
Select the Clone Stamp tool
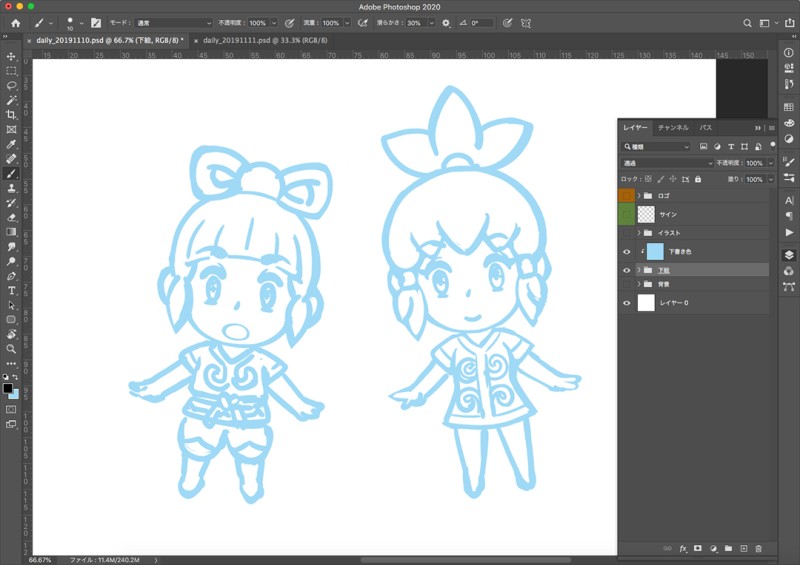[11, 188]
